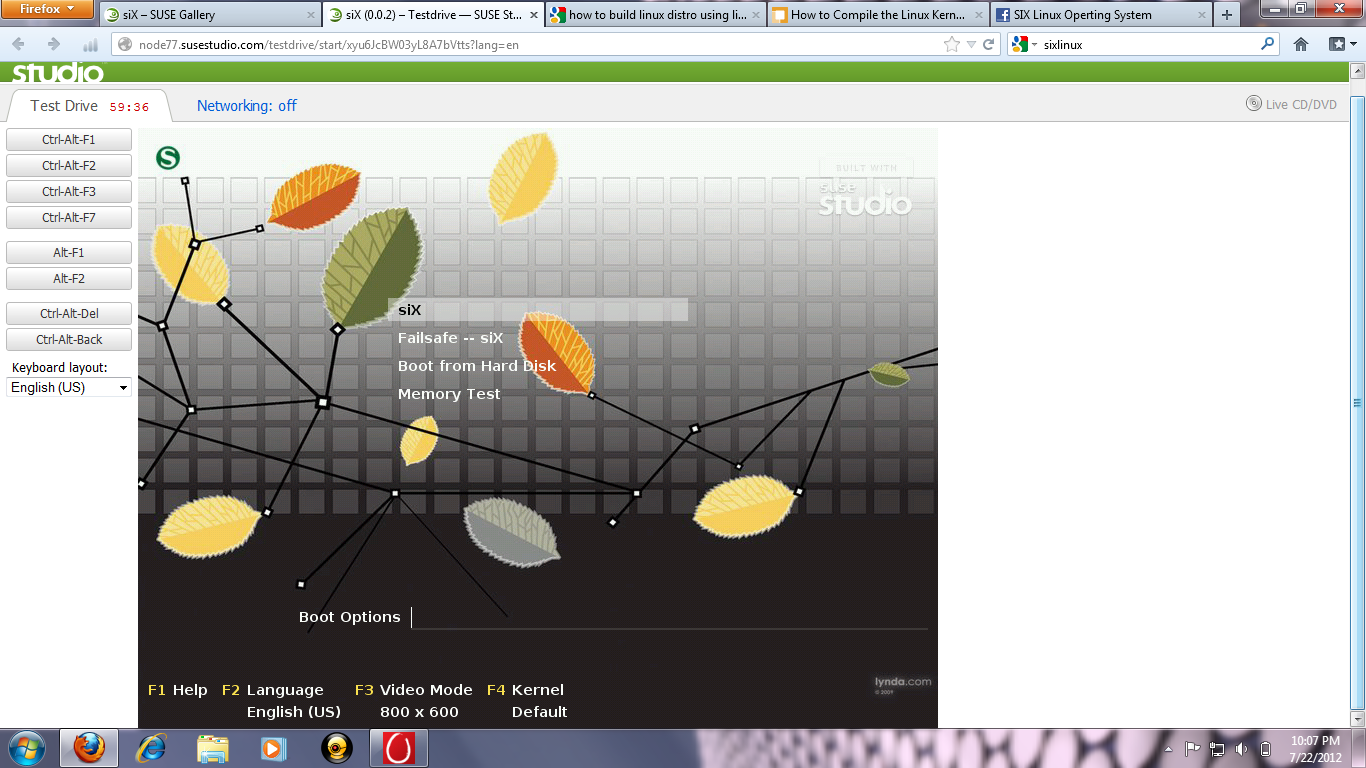The image size is (1366, 768).
Task: Click Firefox icon in the taskbar
Action: coord(89,748)
